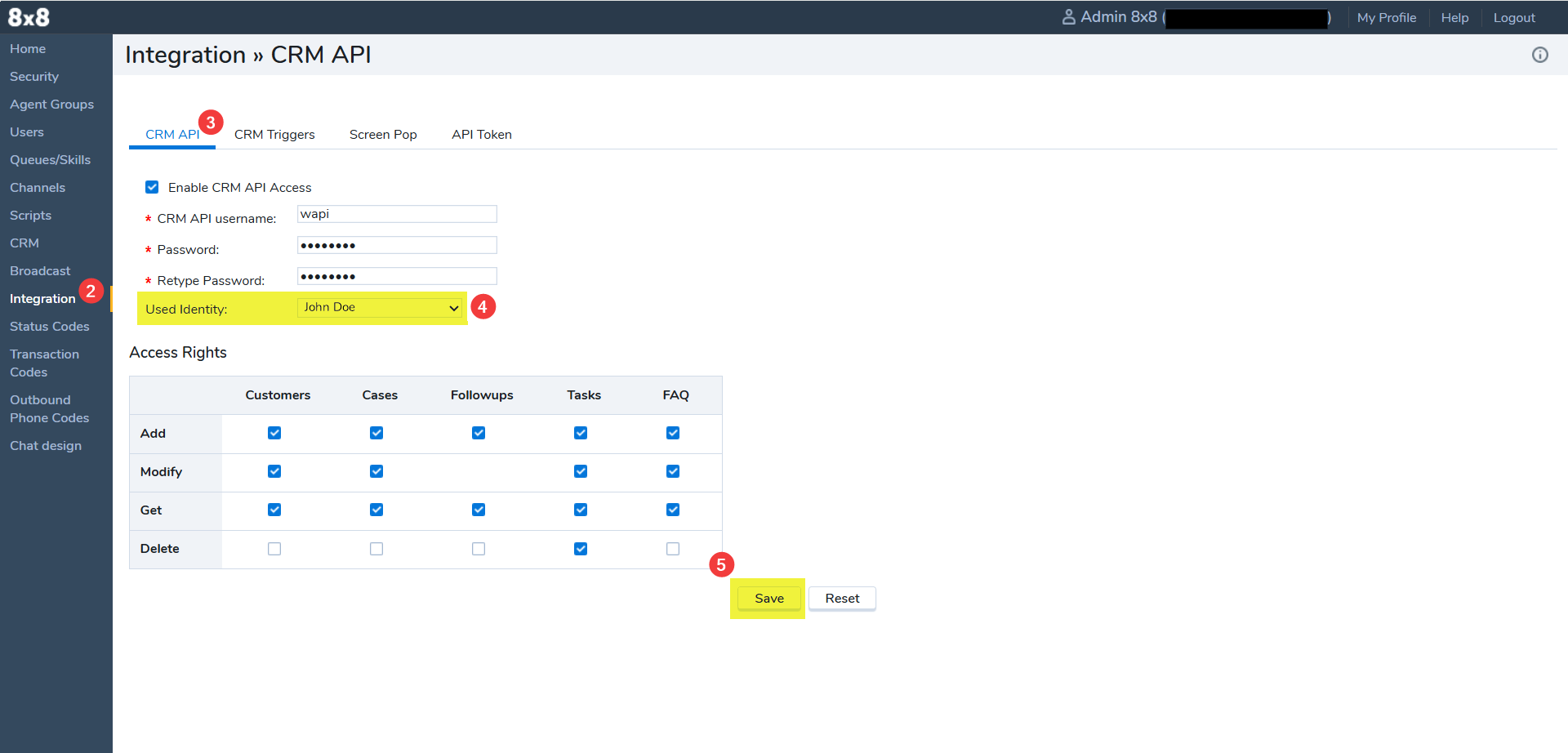1568x753 pixels.
Task: Uncheck Add Customers access right
Action: [274, 433]
